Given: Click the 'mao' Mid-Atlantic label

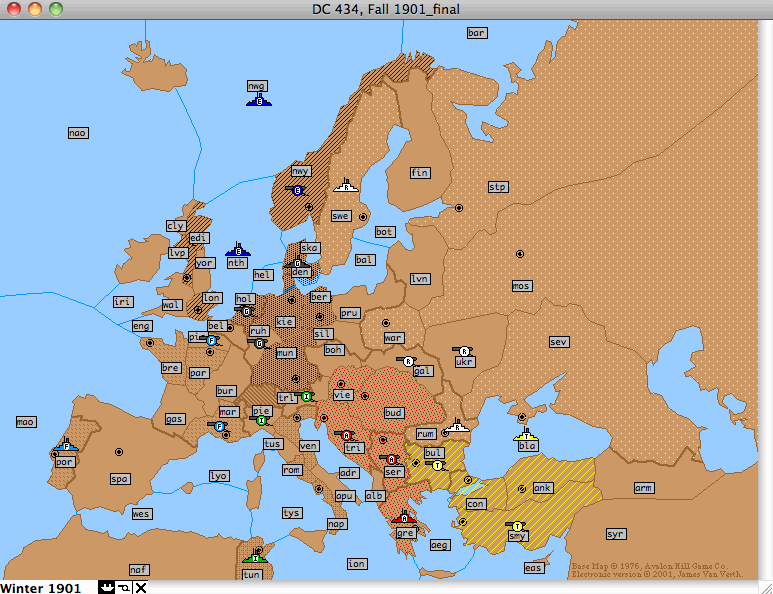Looking at the screenshot, I should 26,421.
